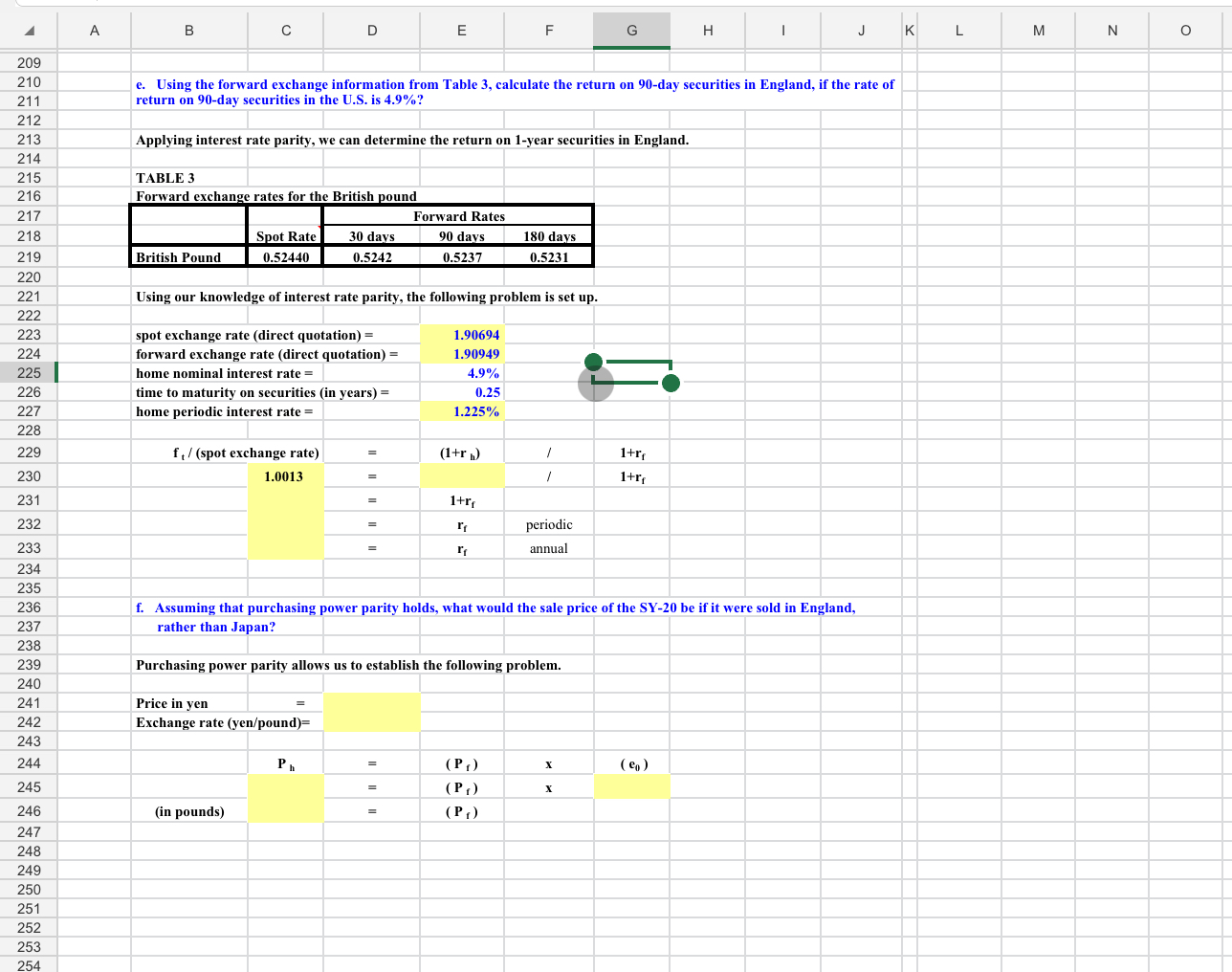
Task: Select row number 219
Action: click(28, 257)
